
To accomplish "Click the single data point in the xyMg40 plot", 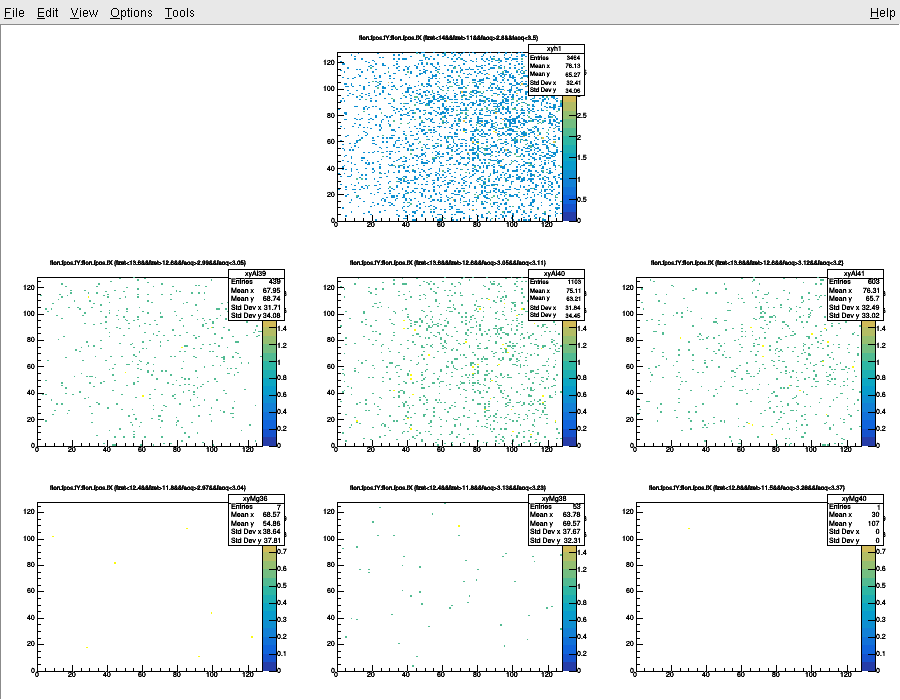I will pos(689,528).
